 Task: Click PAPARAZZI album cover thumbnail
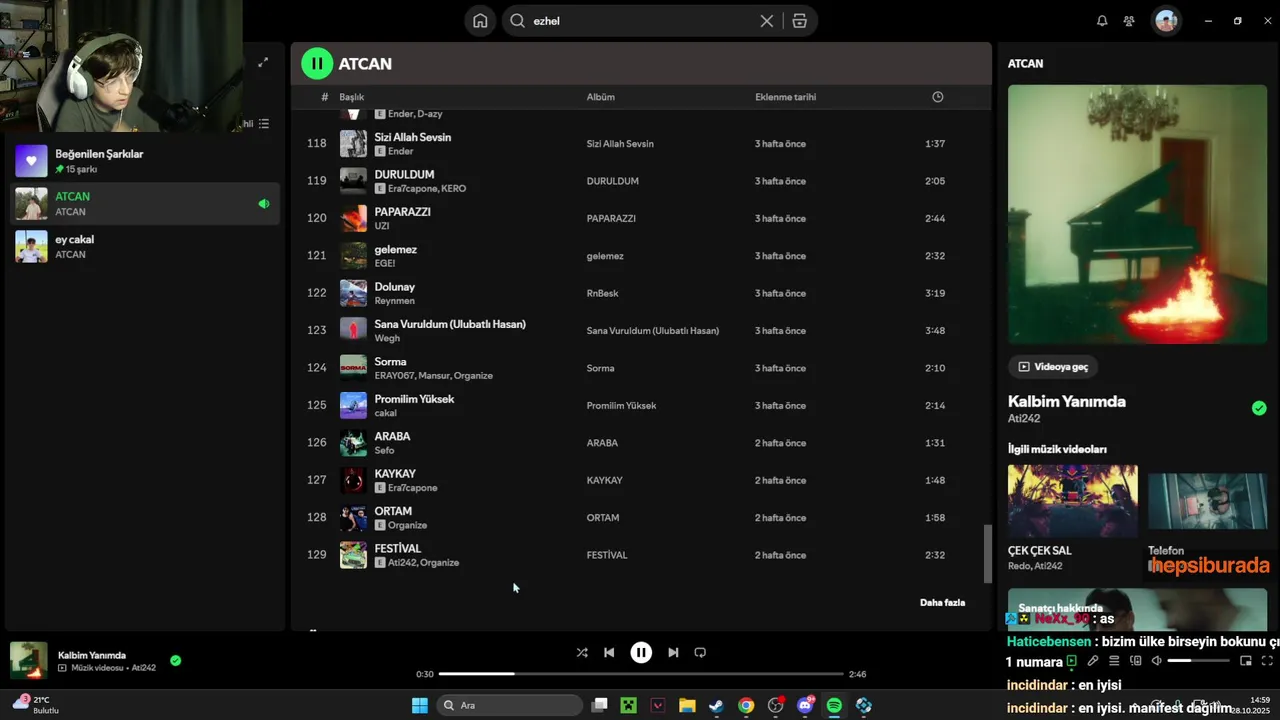pyautogui.click(x=353, y=218)
